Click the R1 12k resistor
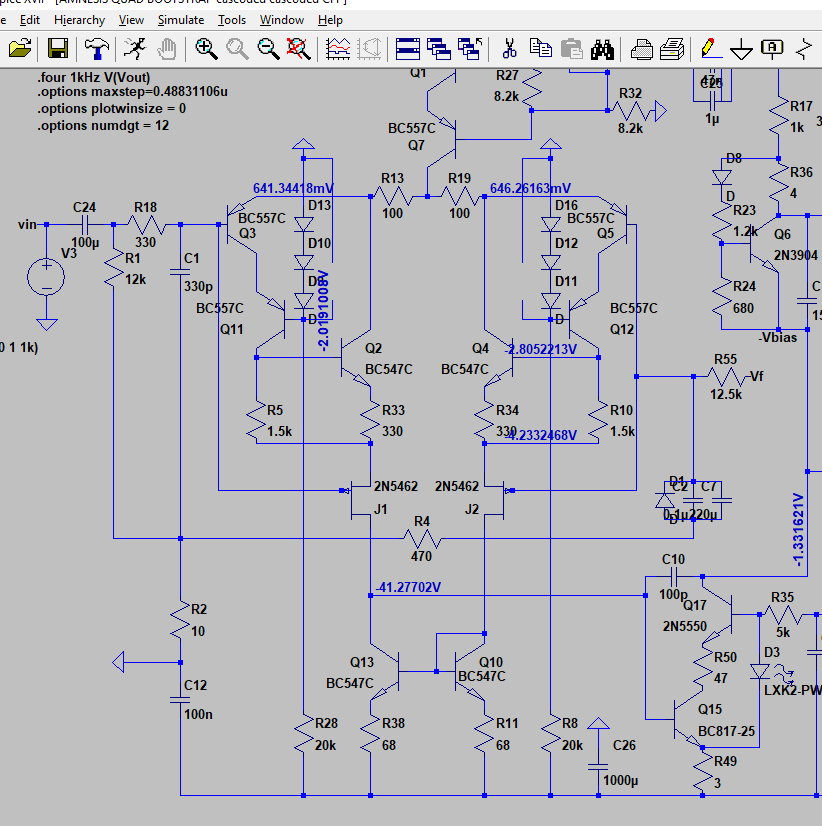822x826 pixels. click(113, 270)
